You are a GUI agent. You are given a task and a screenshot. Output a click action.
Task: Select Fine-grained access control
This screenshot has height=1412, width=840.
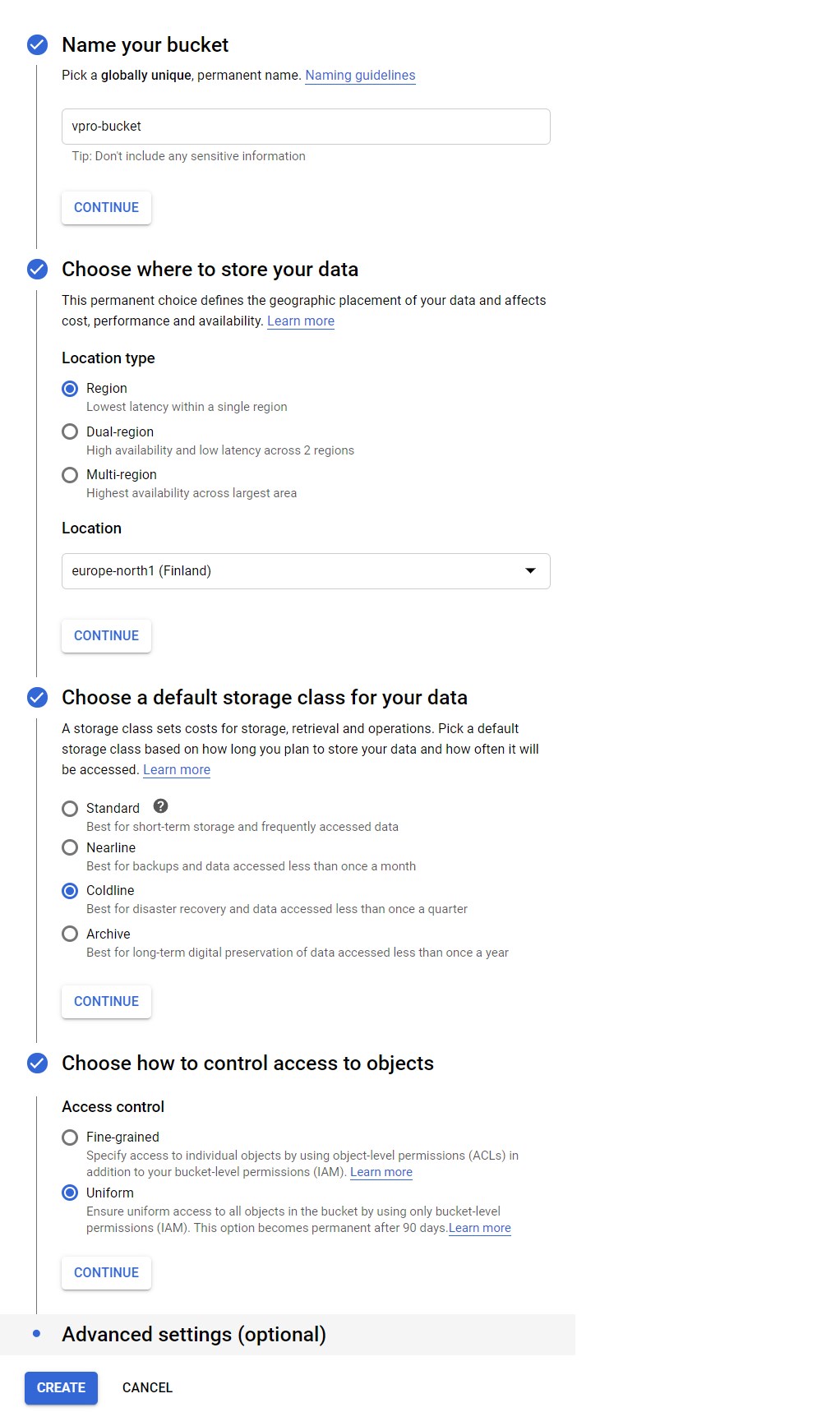(71, 1137)
